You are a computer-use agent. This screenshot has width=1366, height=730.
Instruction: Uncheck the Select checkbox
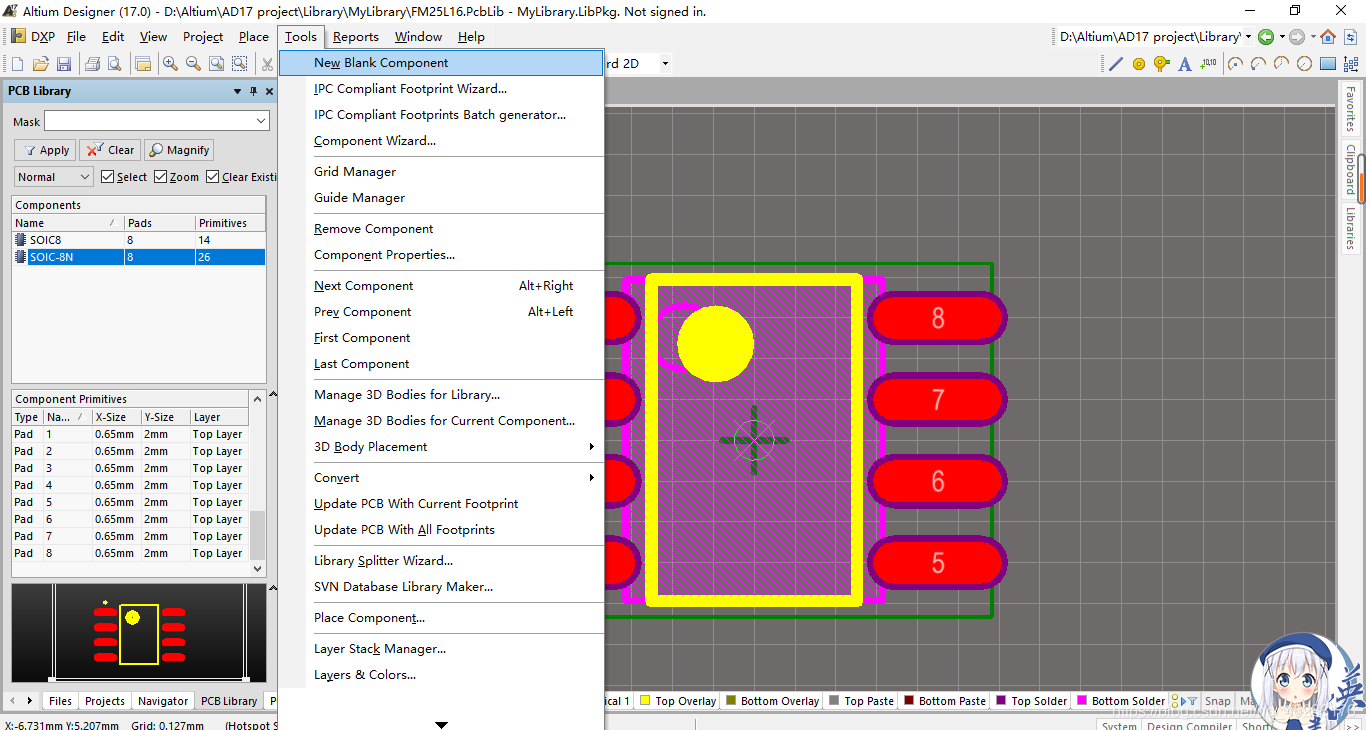pos(108,177)
